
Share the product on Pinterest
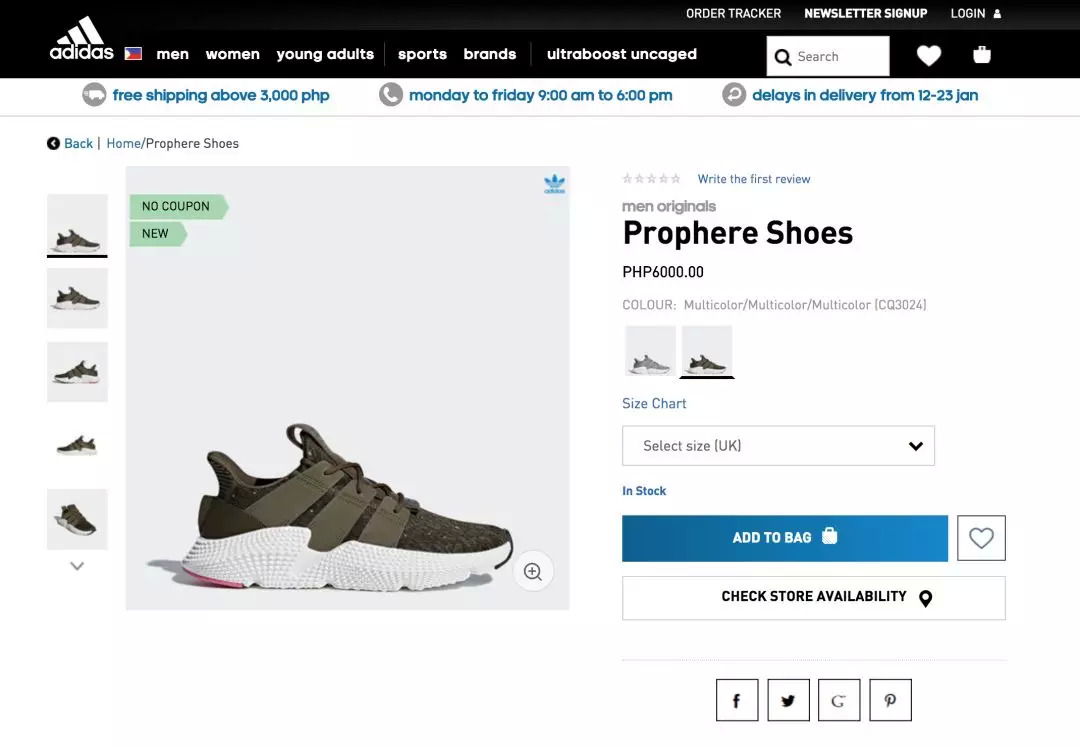pos(890,700)
